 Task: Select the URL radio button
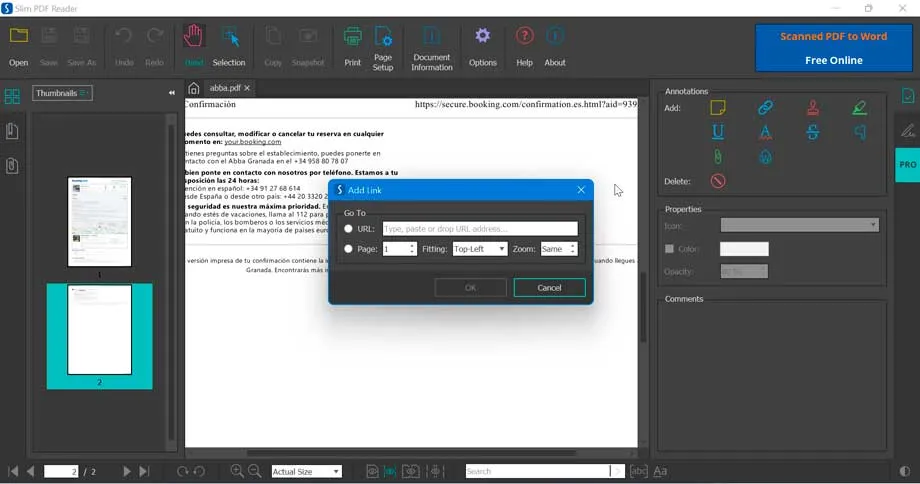348,229
